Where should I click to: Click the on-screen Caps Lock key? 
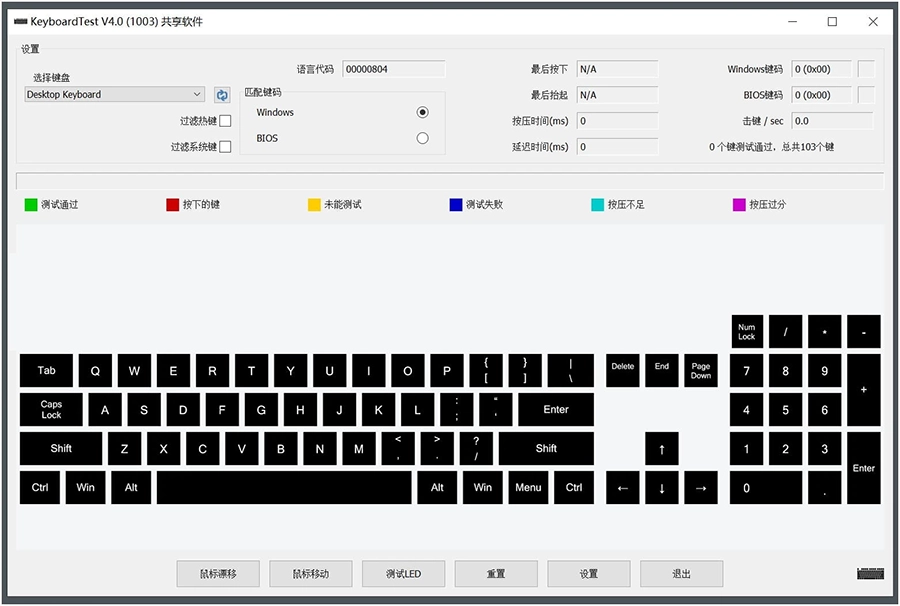(51, 410)
